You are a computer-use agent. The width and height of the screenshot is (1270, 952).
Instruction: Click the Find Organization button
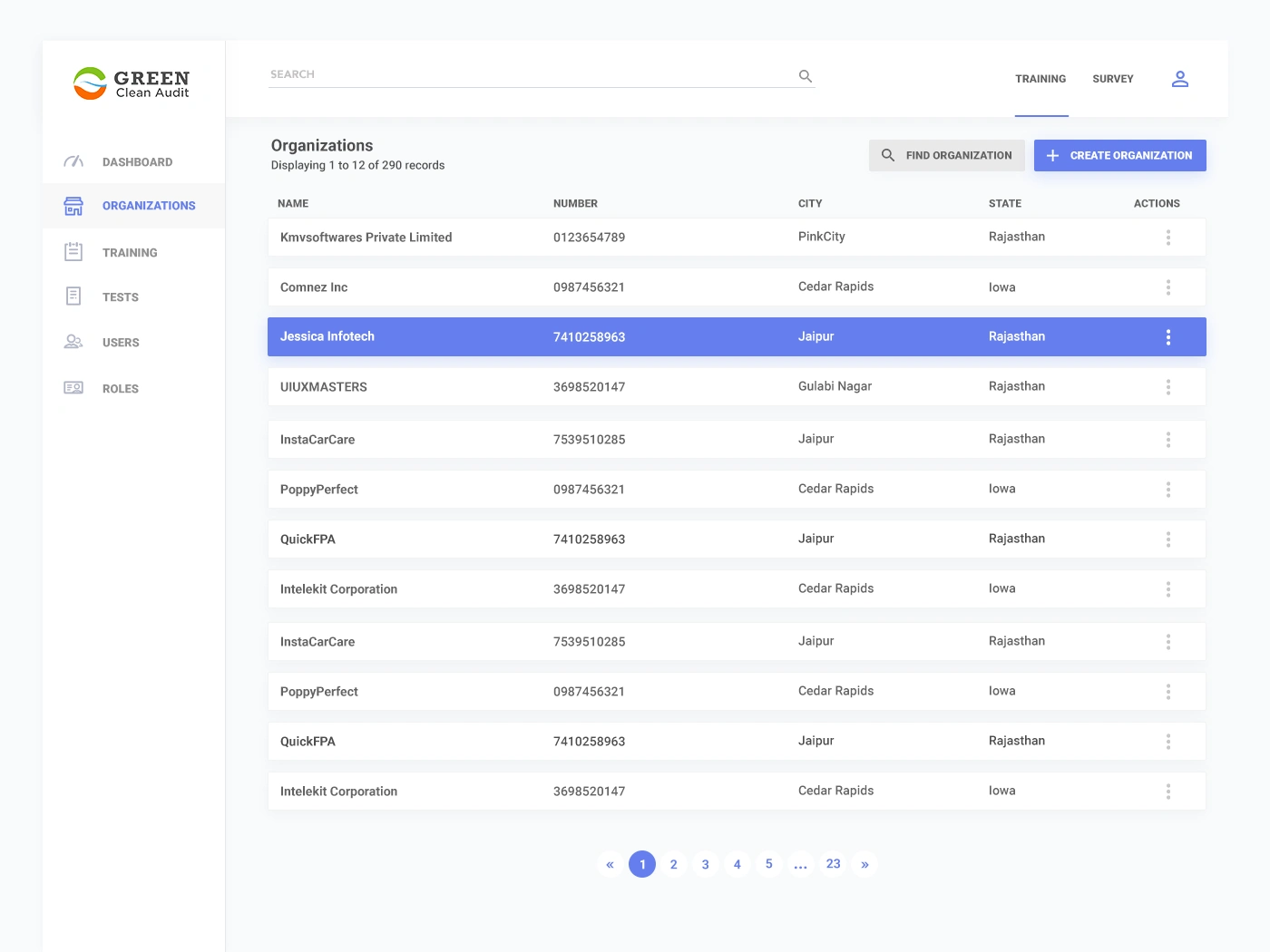(947, 155)
